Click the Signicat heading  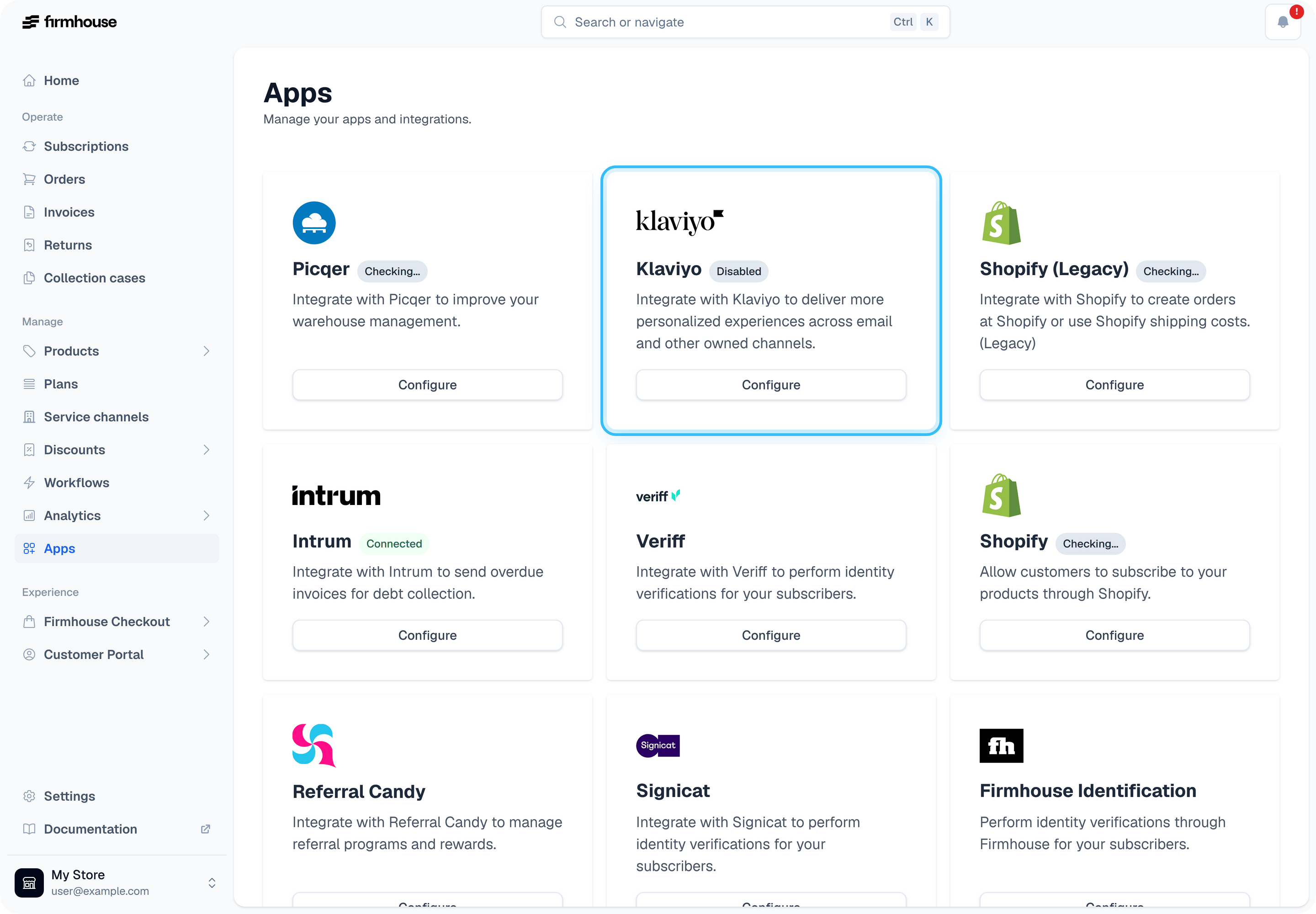click(x=673, y=791)
